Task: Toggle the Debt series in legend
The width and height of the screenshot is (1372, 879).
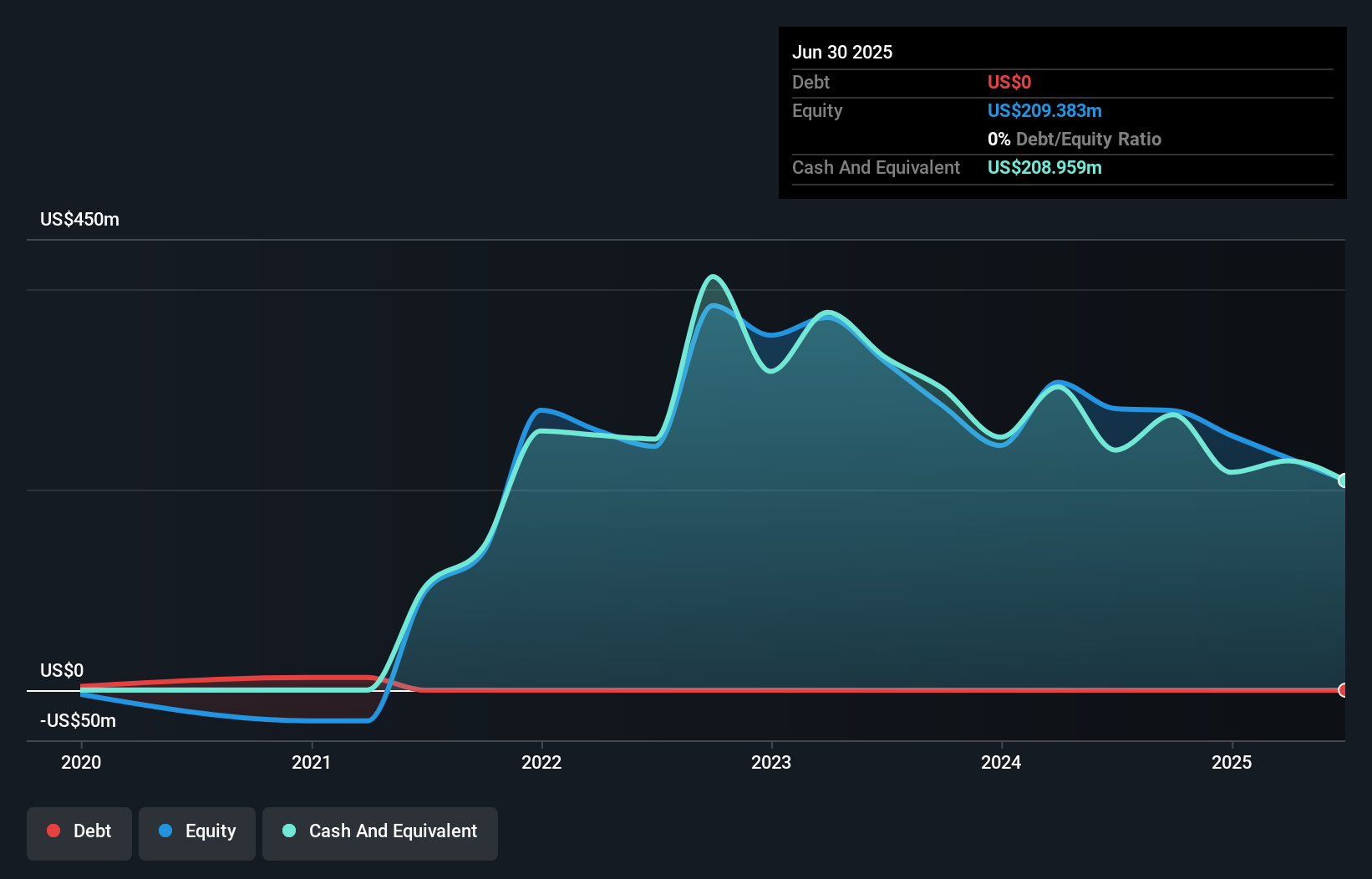Action: tap(79, 832)
